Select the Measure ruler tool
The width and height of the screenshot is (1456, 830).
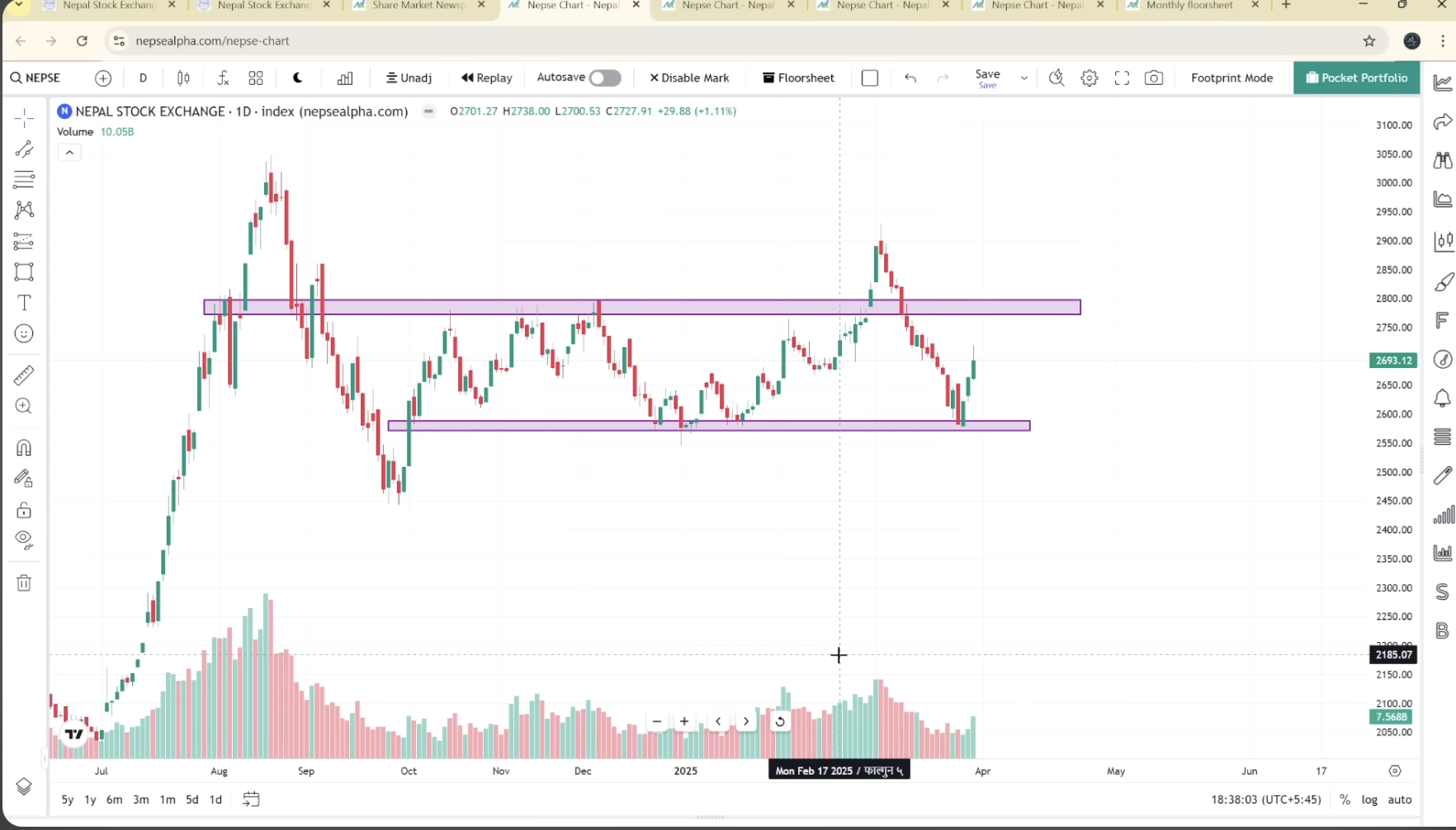[24, 375]
